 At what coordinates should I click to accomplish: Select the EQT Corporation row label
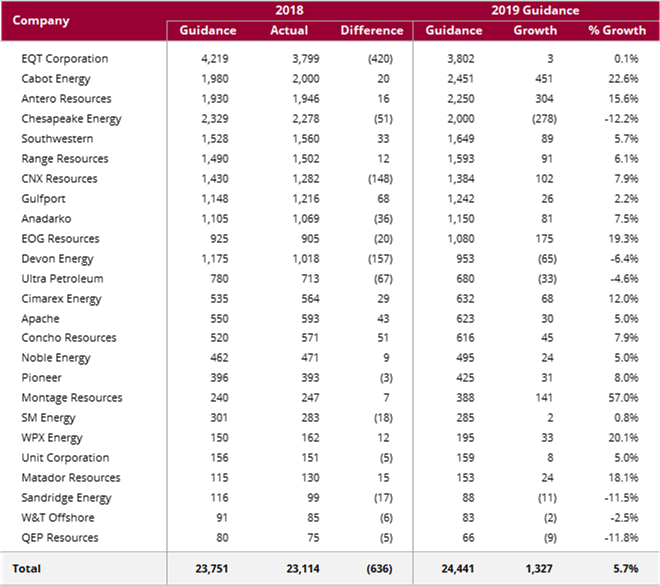point(65,59)
